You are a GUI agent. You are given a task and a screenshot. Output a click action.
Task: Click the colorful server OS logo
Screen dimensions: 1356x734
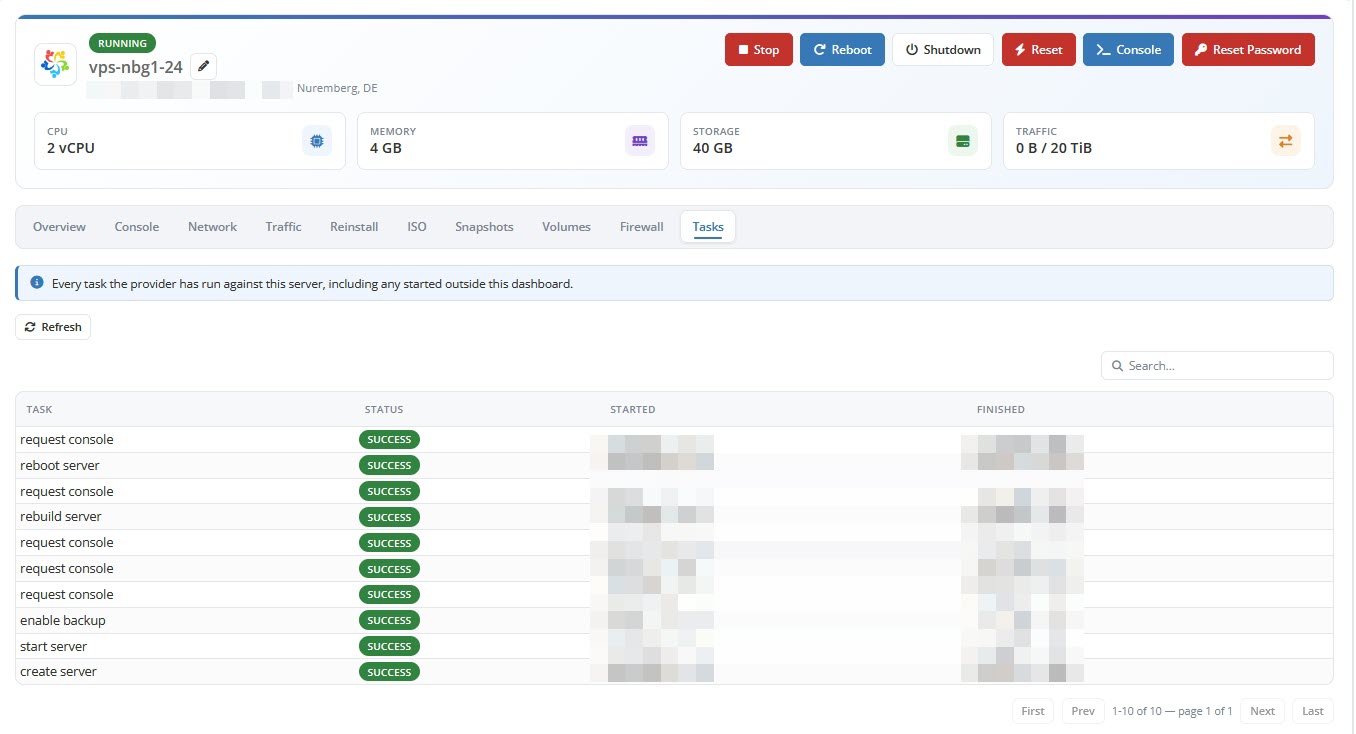[x=55, y=64]
